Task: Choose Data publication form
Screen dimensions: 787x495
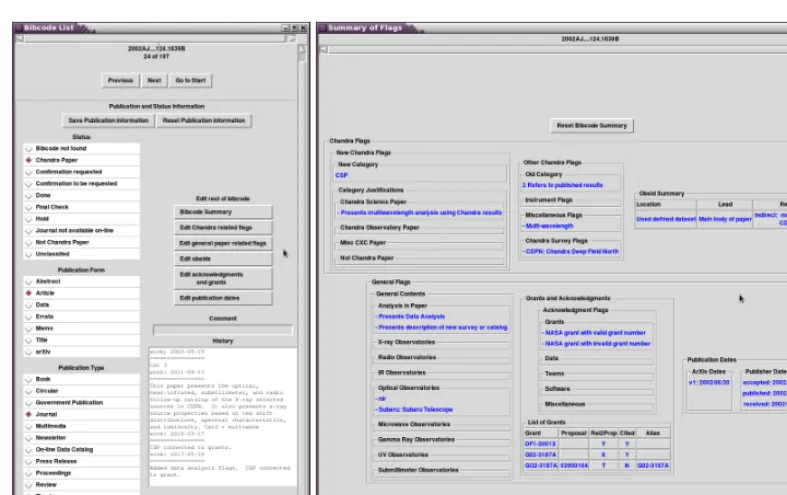Action: pos(81,305)
